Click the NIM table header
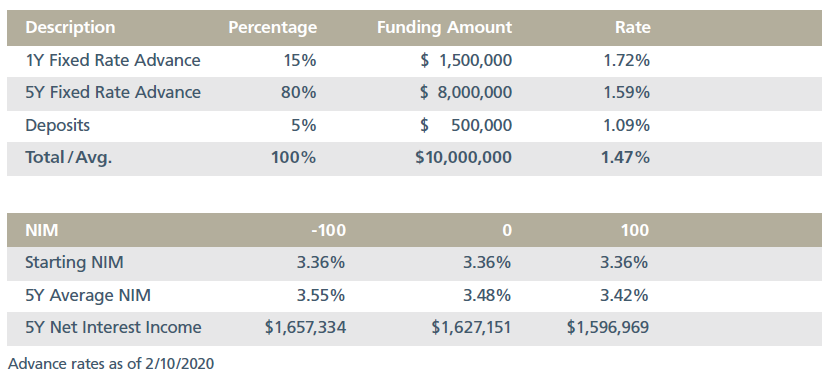 pyautogui.click(x=41, y=230)
